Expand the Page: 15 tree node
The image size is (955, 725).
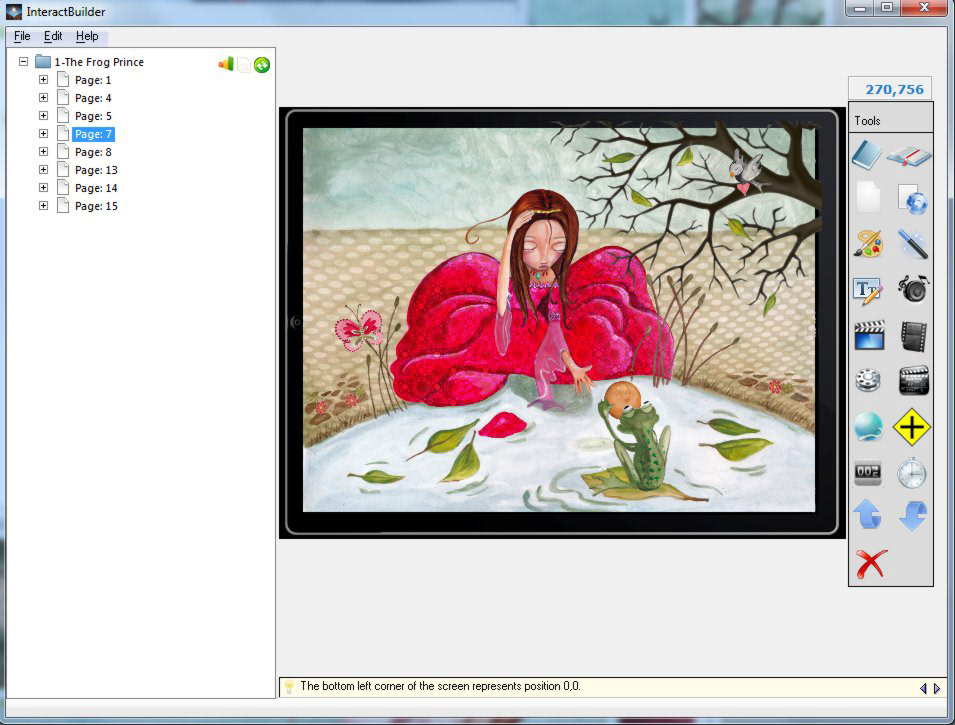[43, 205]
